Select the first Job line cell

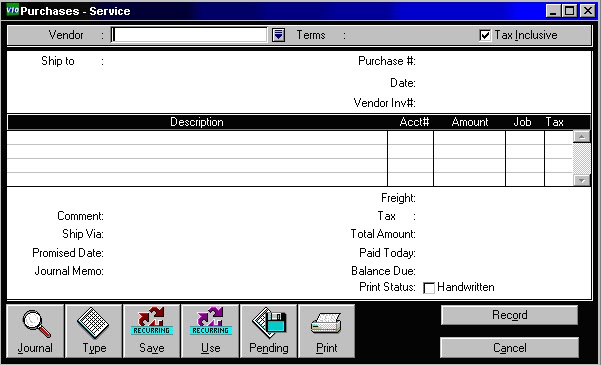525,138
